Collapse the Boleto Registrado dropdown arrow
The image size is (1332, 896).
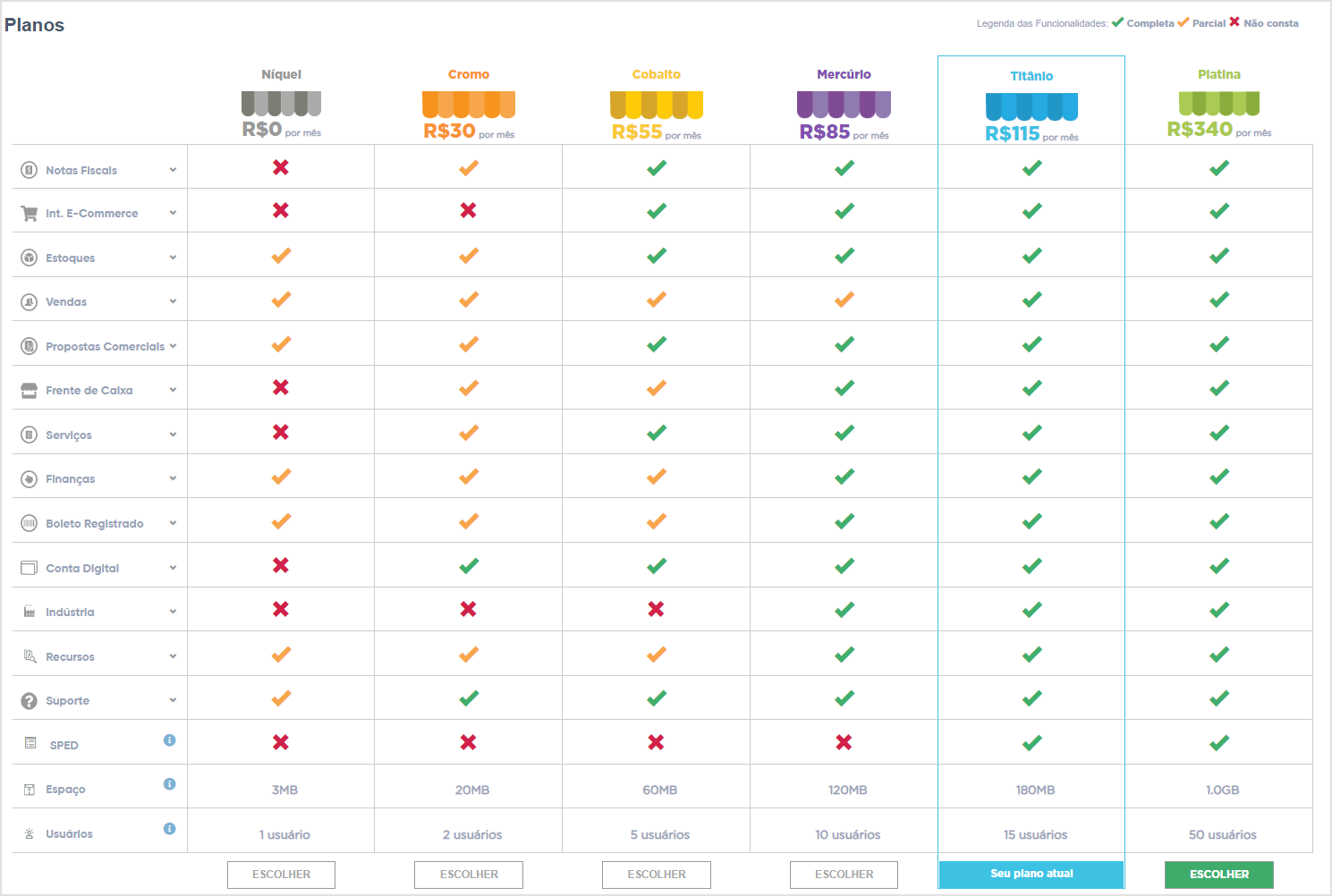[x=174, y=523]
